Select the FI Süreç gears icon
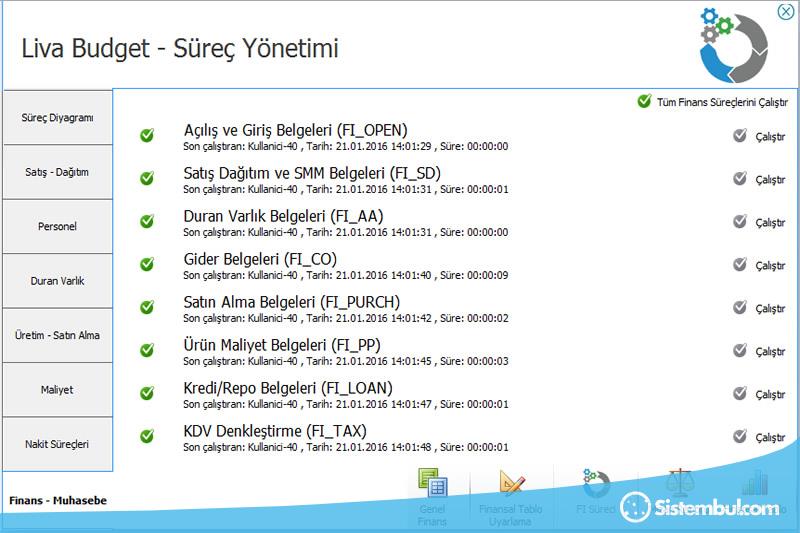This screenshot has height=533, width=800. [x=596, y=483]
